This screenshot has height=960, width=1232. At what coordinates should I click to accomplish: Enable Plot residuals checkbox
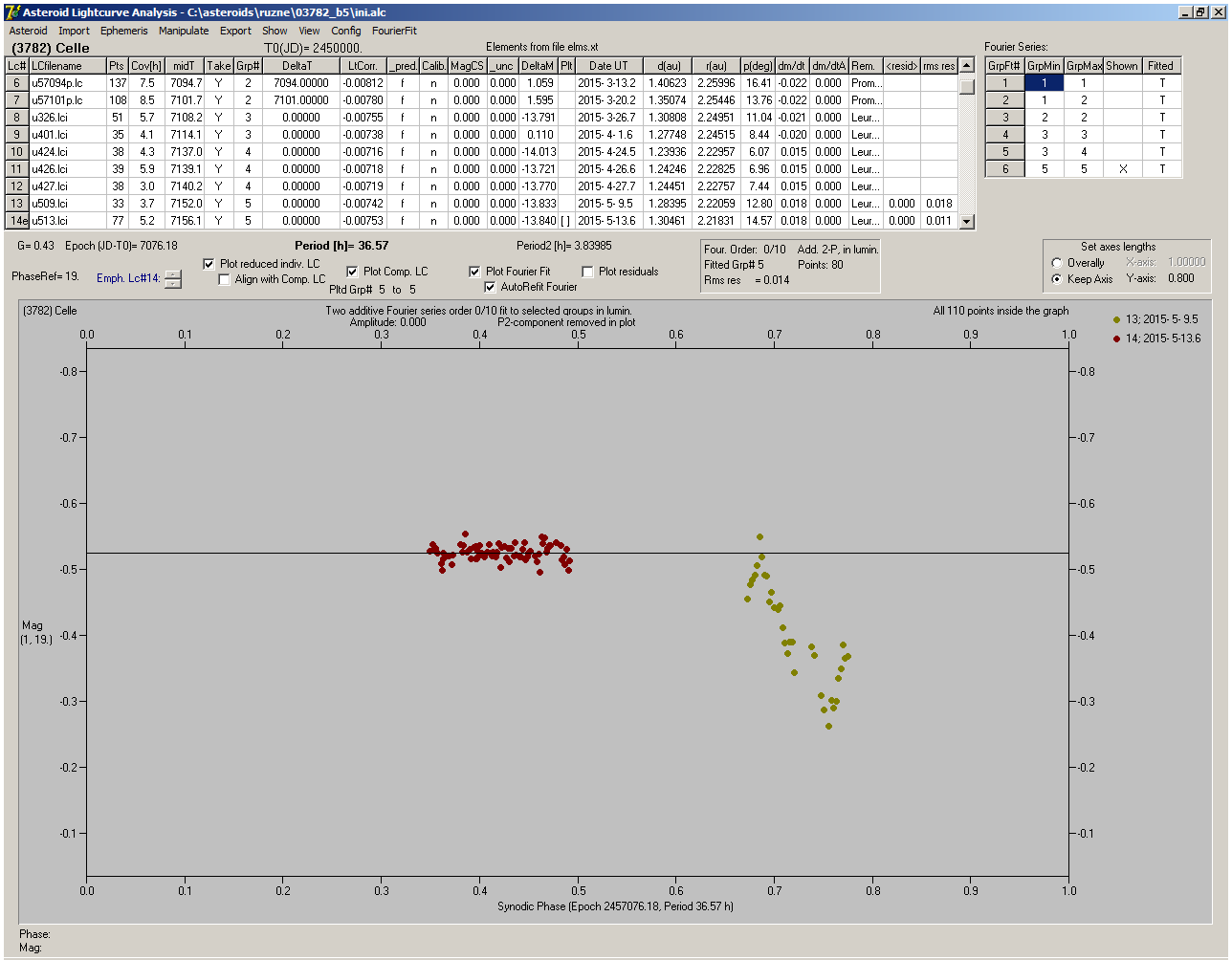click(x=587, y=272)
